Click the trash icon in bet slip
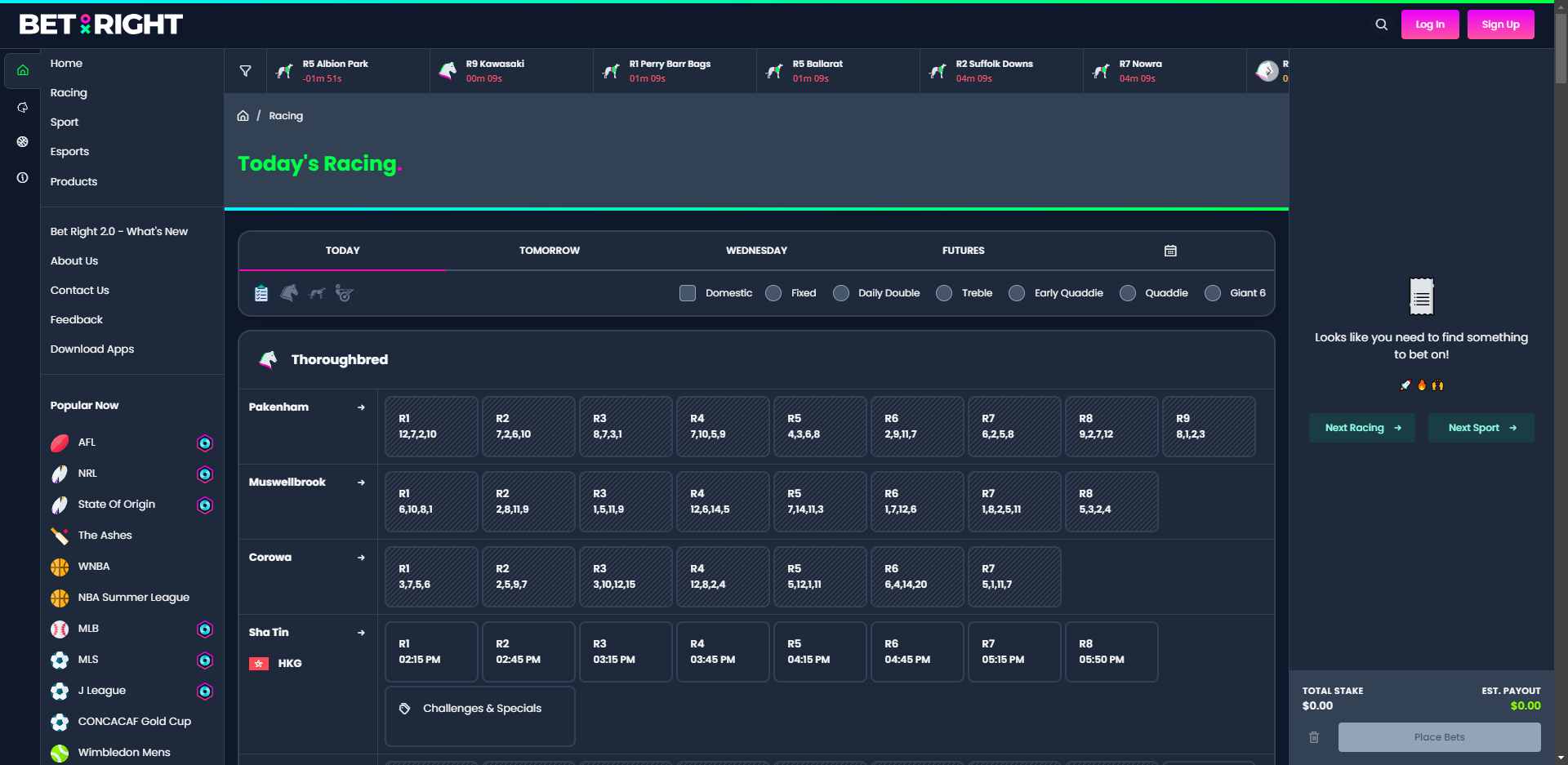Viewport: 1568px width, 765px height. pyautogui.click(x=1314, y=737)
